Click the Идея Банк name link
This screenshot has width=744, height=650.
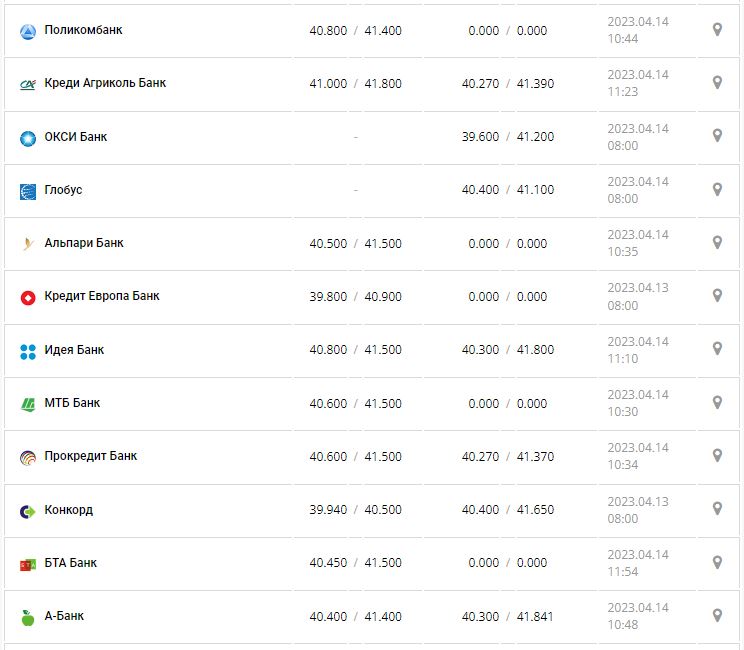tap(74, 350)
